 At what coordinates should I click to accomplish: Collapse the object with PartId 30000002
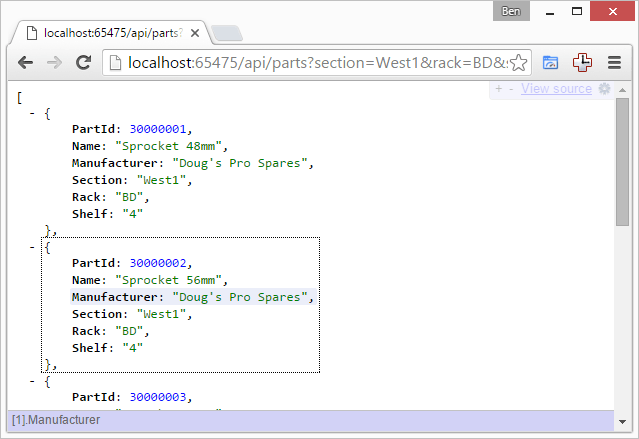[32, 247]
